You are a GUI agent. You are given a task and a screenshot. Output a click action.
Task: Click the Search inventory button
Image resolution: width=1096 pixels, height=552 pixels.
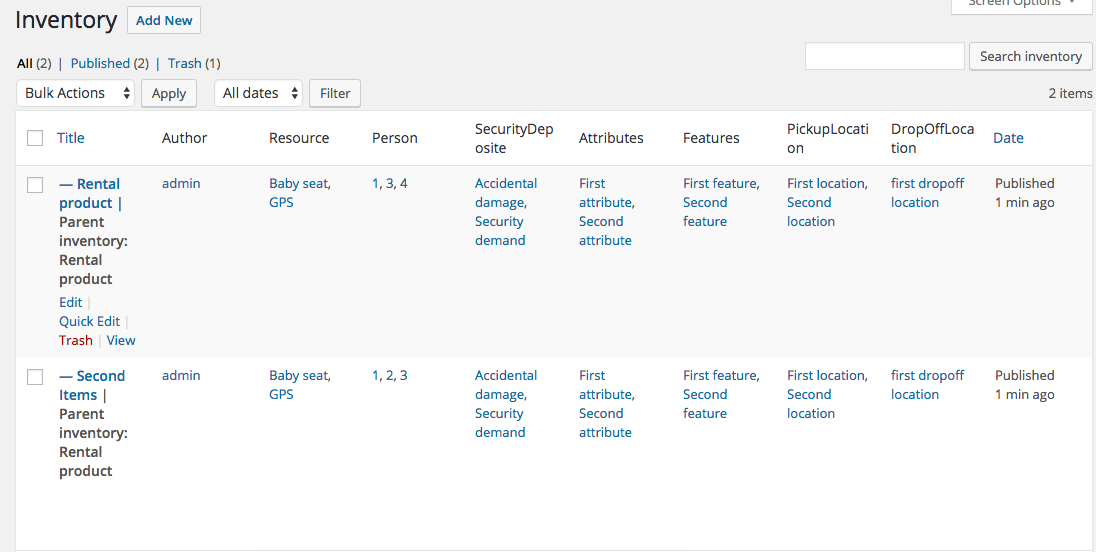point(1030,57)
